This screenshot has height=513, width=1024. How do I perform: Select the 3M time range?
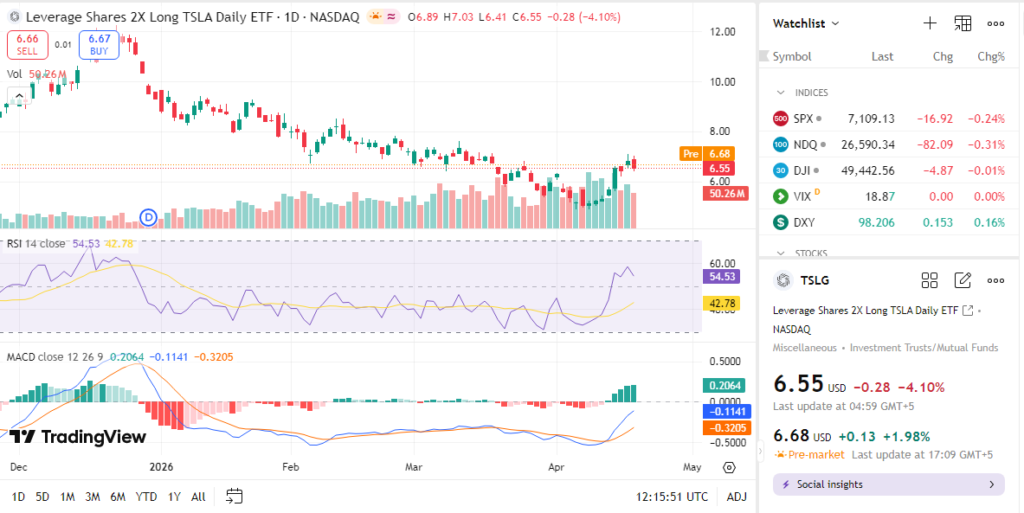[x=92, y=497]
